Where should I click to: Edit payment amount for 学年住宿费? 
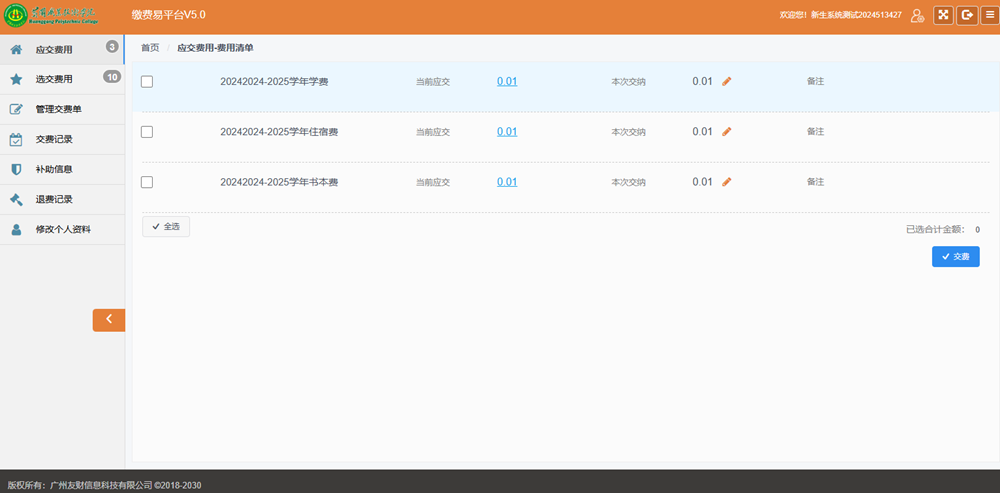point(727,132)
